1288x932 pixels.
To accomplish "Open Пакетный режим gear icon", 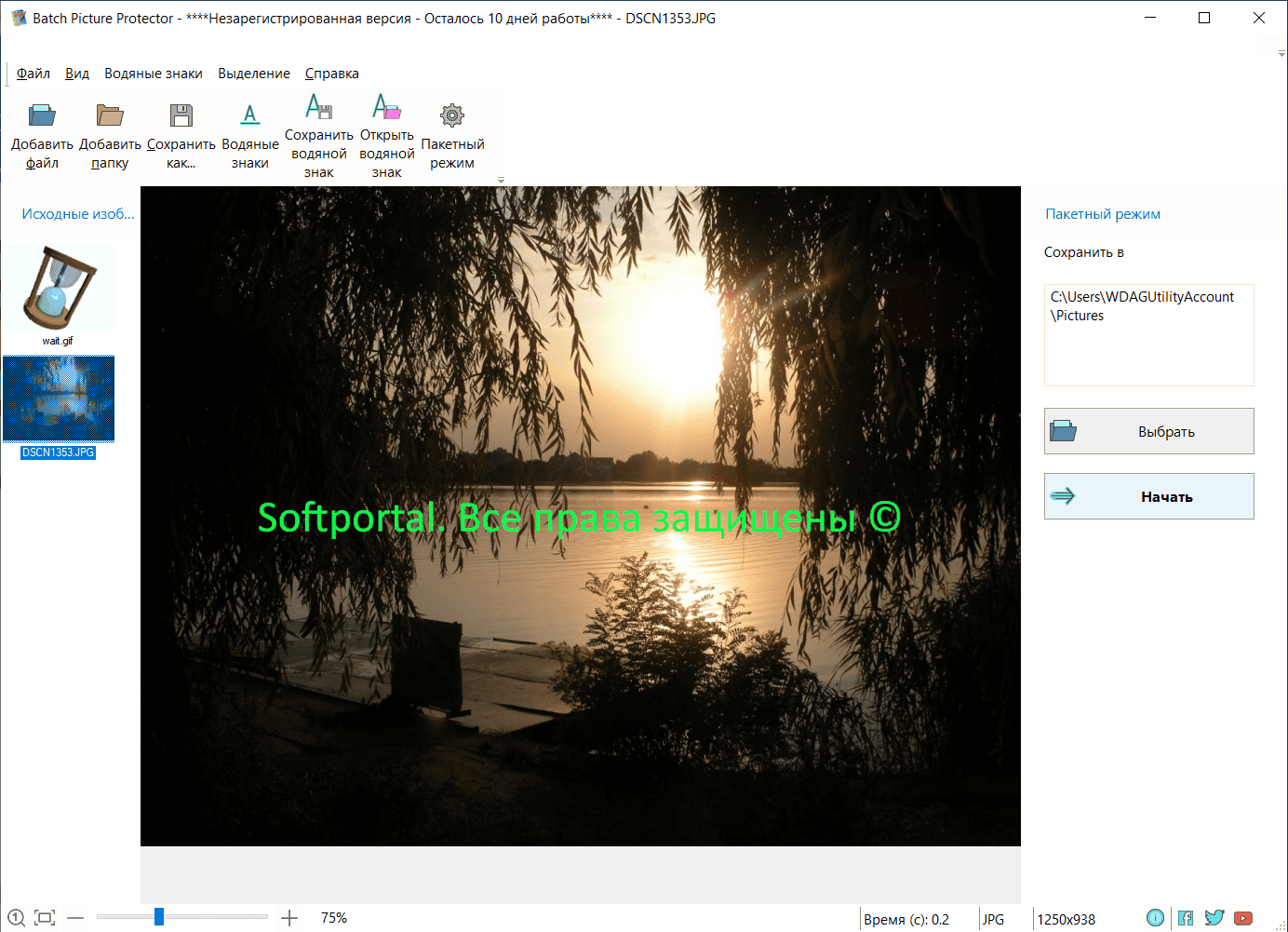I will (x=452, y=115).
